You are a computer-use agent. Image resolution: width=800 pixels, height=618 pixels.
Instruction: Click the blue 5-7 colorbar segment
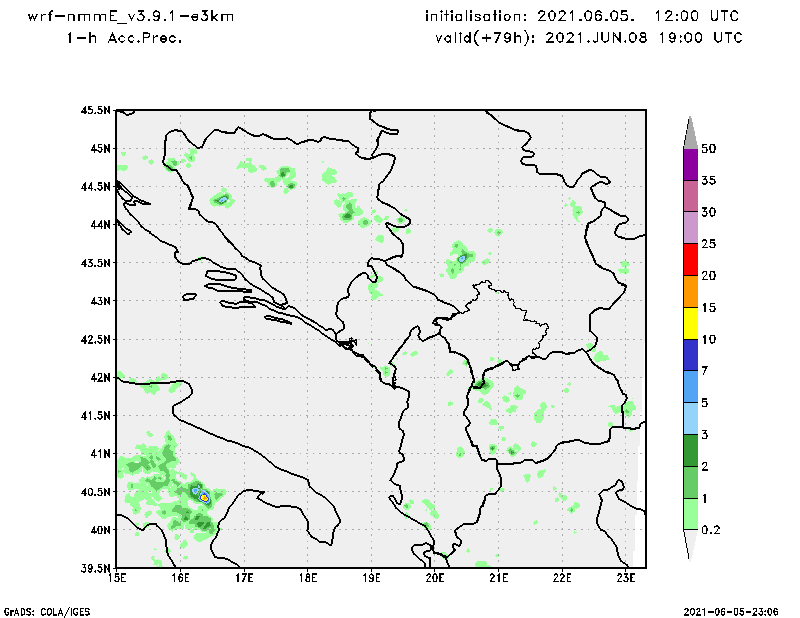point(690,387)
